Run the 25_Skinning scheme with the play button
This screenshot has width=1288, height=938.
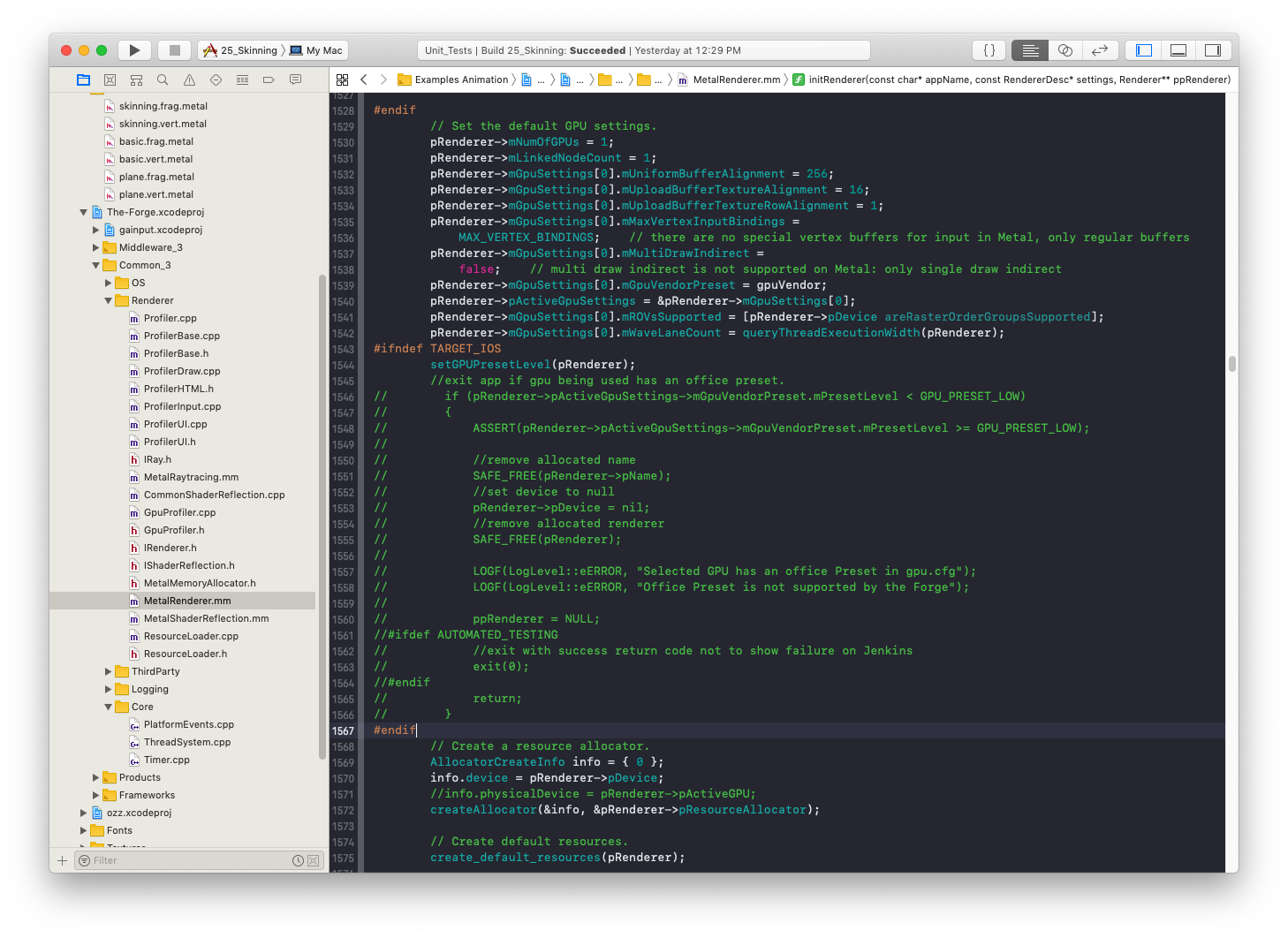coord(134,50)
